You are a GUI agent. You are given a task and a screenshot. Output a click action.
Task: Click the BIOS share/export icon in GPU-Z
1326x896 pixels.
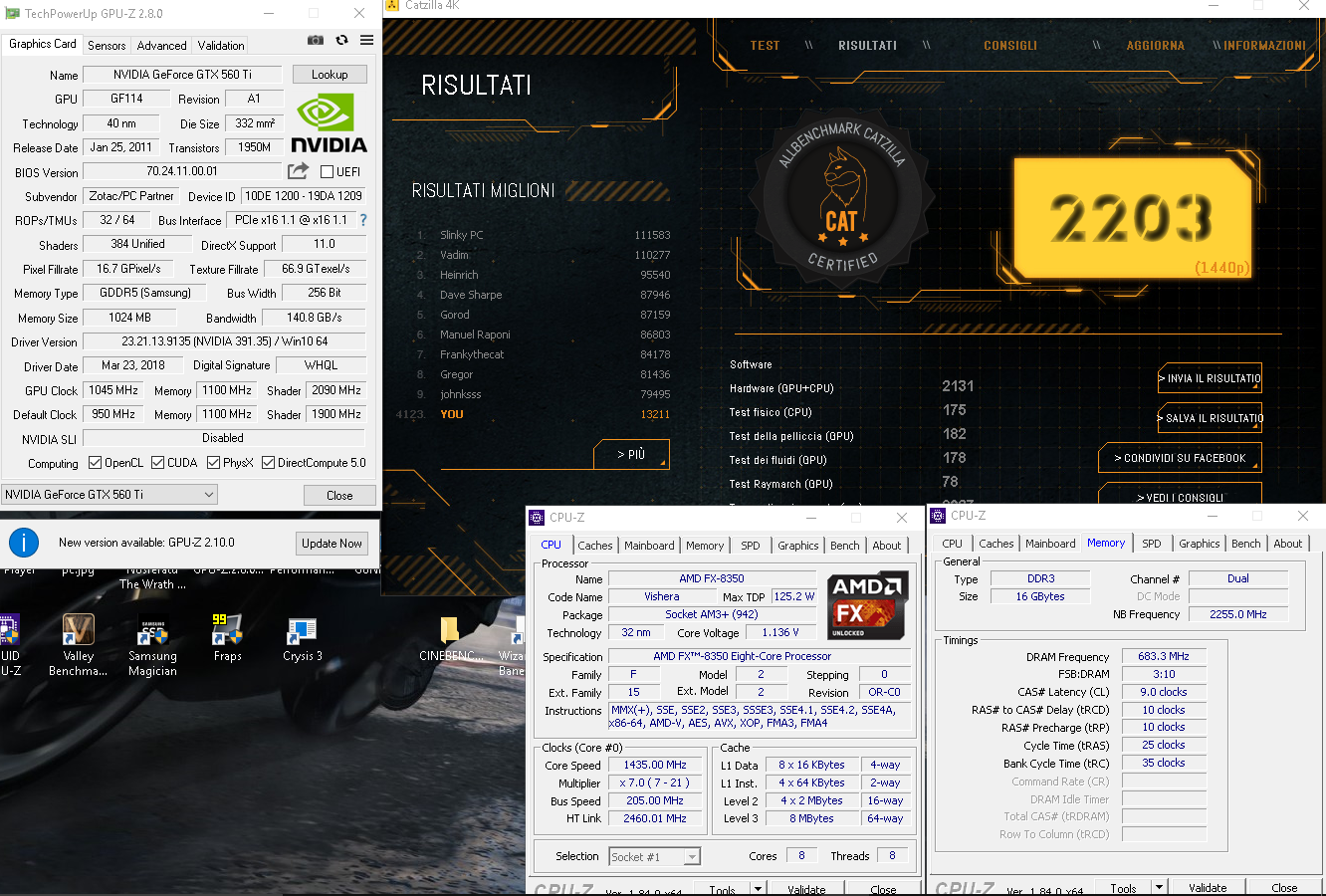pyautogui.click(x=298, y=171)
